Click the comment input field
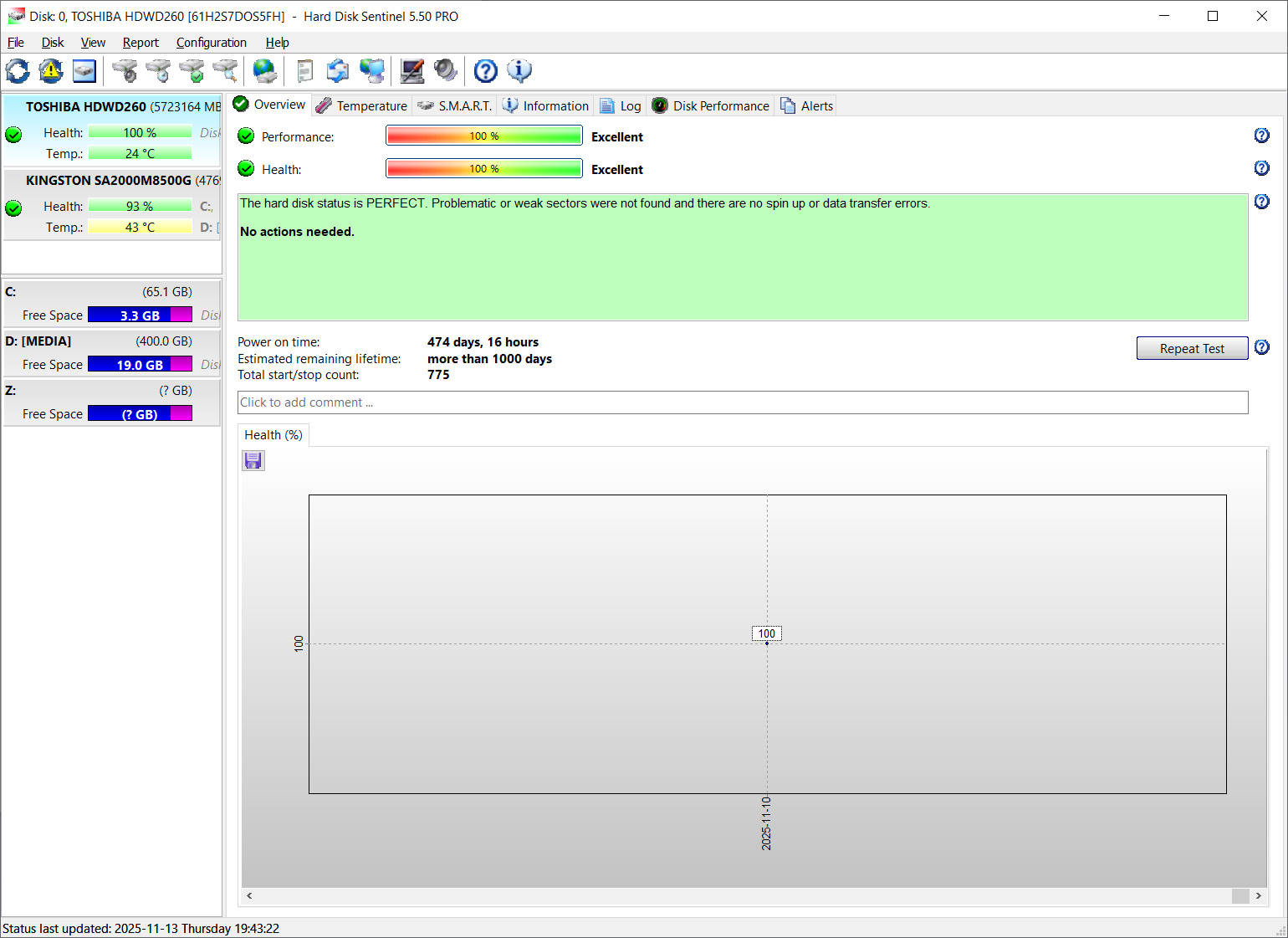The width and height of the screenshot is (1288, 938). click(x=743, y=402)
